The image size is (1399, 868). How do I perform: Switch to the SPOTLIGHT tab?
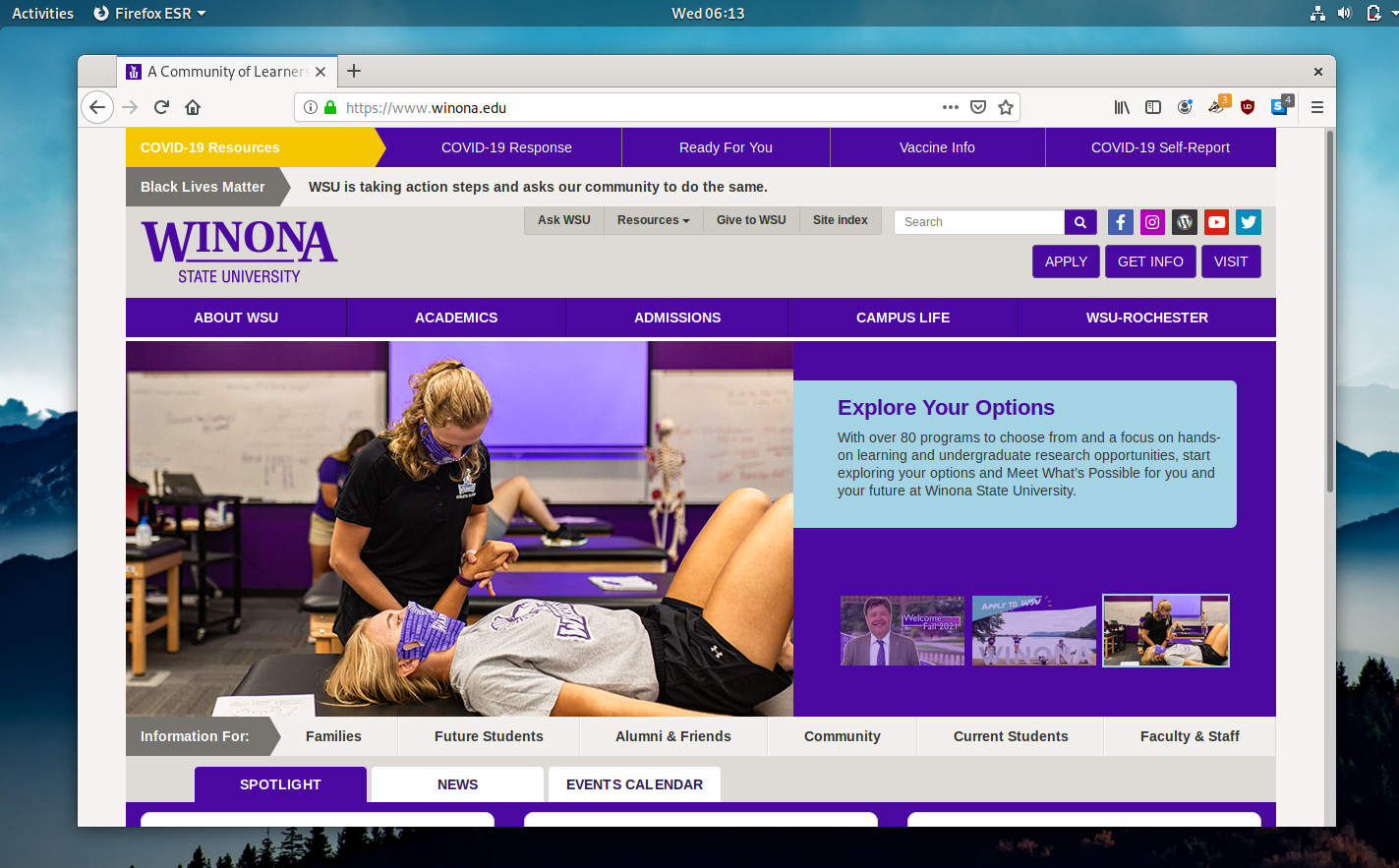[x=280, y=784]
